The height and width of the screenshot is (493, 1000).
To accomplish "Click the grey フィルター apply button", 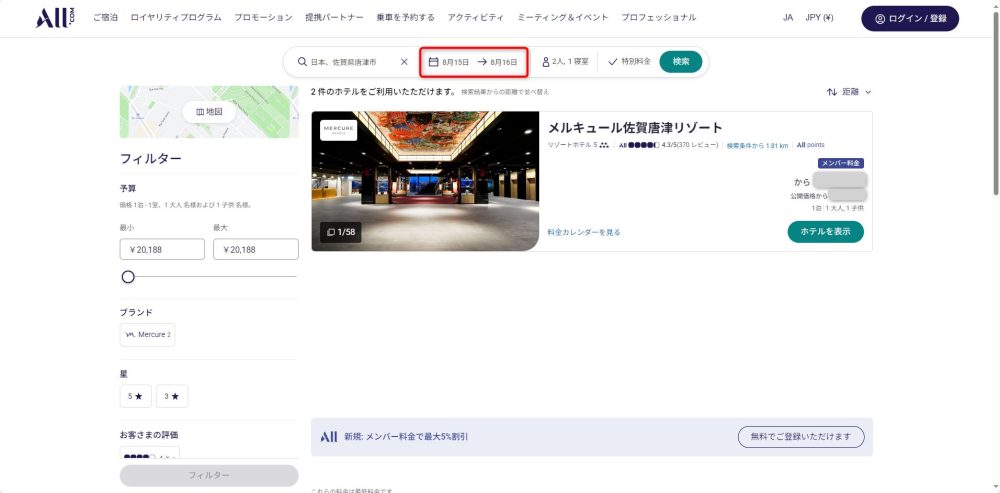I will click(209, 475).
